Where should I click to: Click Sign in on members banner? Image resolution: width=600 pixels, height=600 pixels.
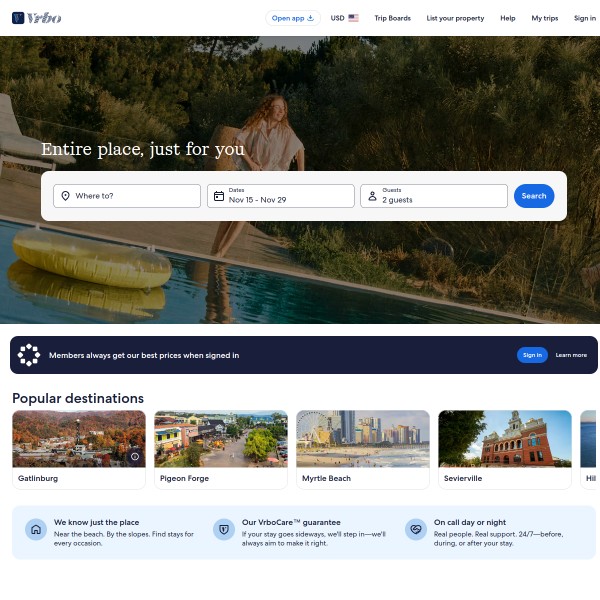point(532,355)
